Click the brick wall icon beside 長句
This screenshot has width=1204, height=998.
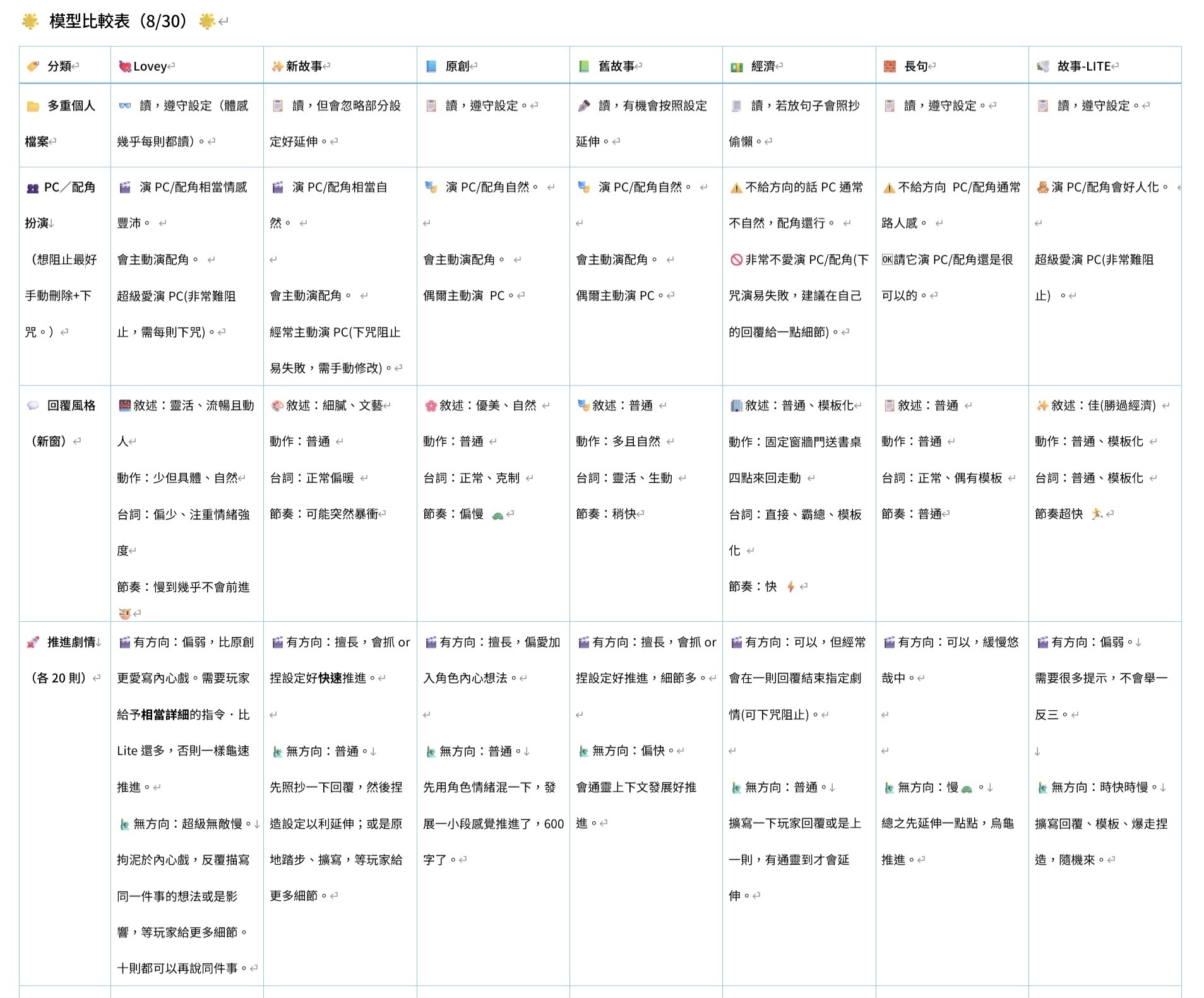point(890,66)
